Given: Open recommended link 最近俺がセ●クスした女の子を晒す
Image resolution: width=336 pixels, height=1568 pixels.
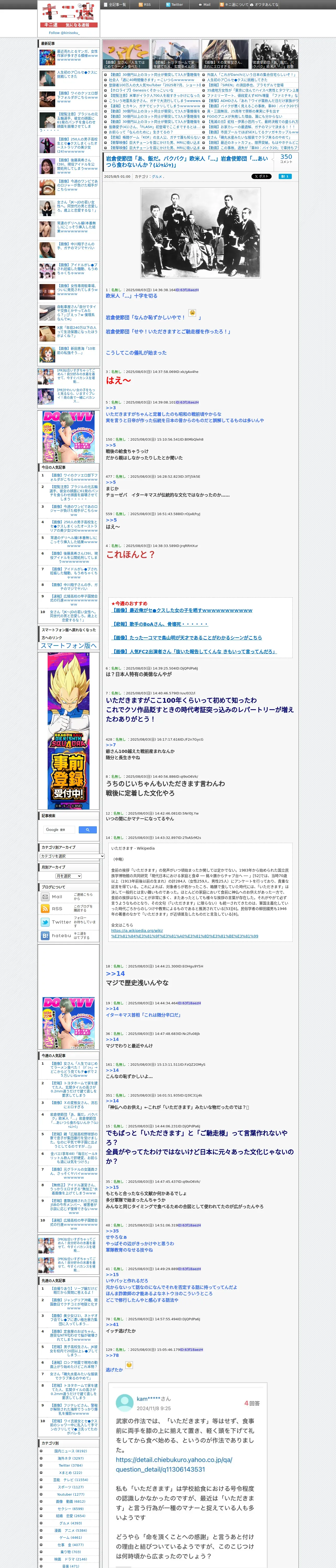Looking at the screenshot, I should click(182, 610).
